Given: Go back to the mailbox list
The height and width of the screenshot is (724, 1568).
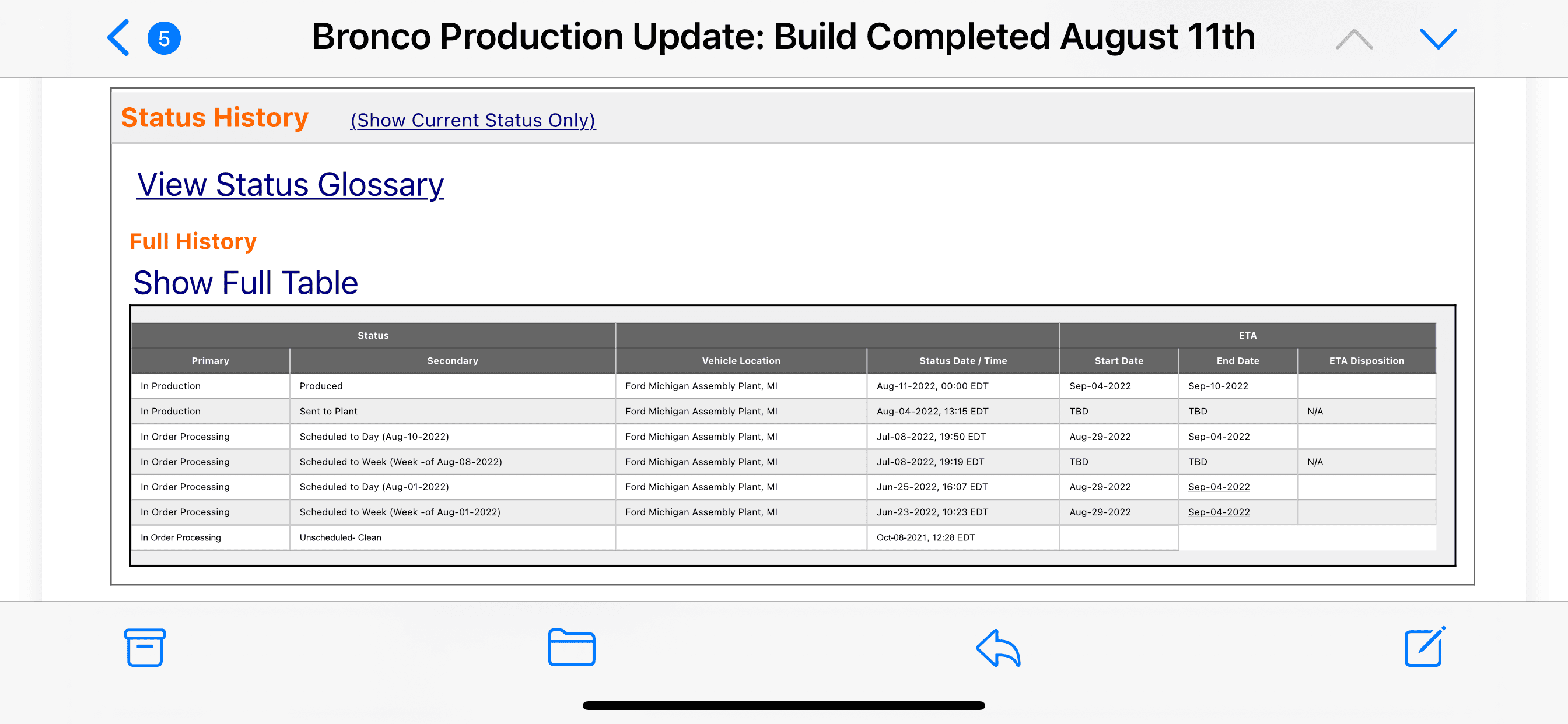Looking at the screenshot, I should tap(118, 38).
